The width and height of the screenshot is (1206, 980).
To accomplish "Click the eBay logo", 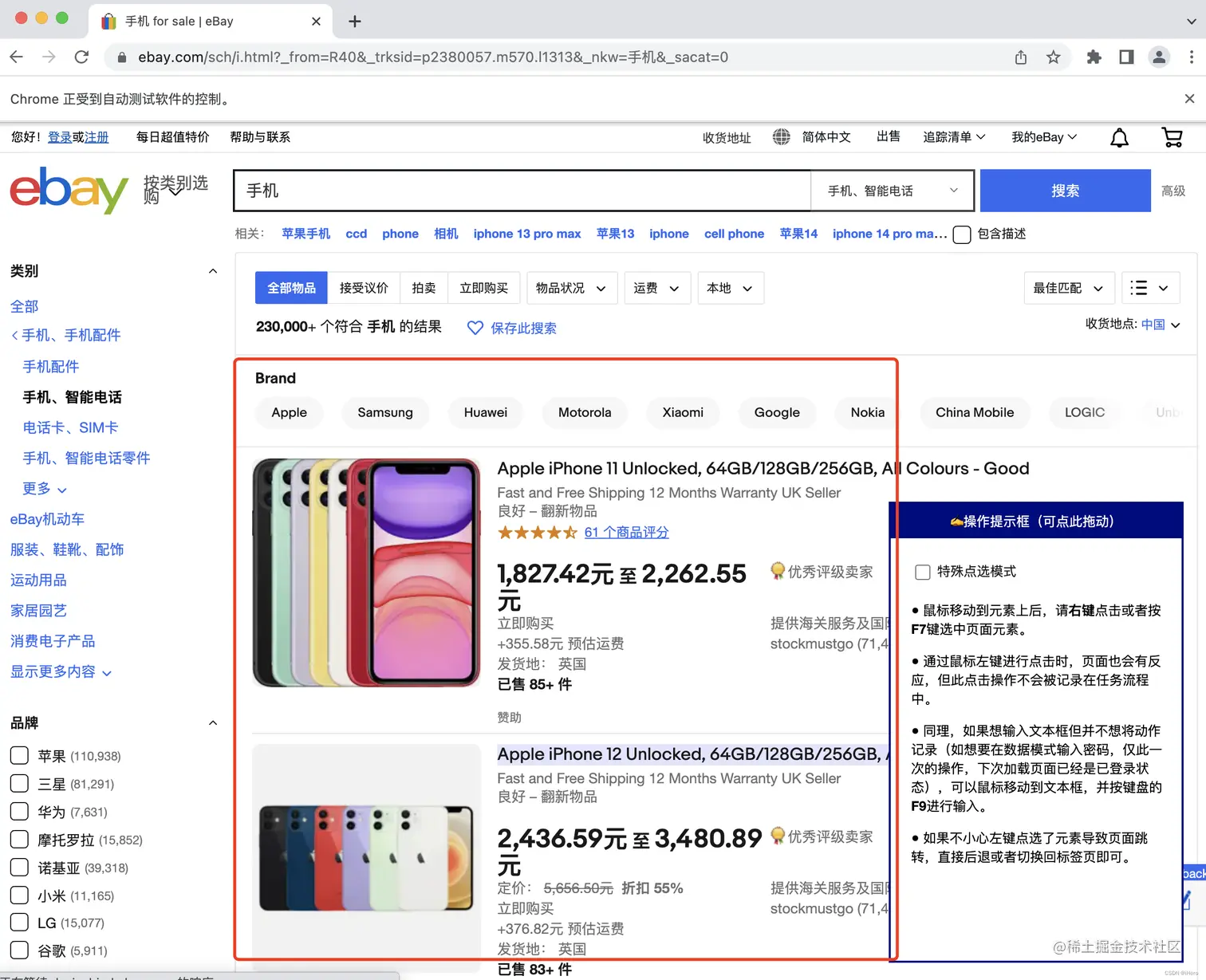I will [69, 191].
